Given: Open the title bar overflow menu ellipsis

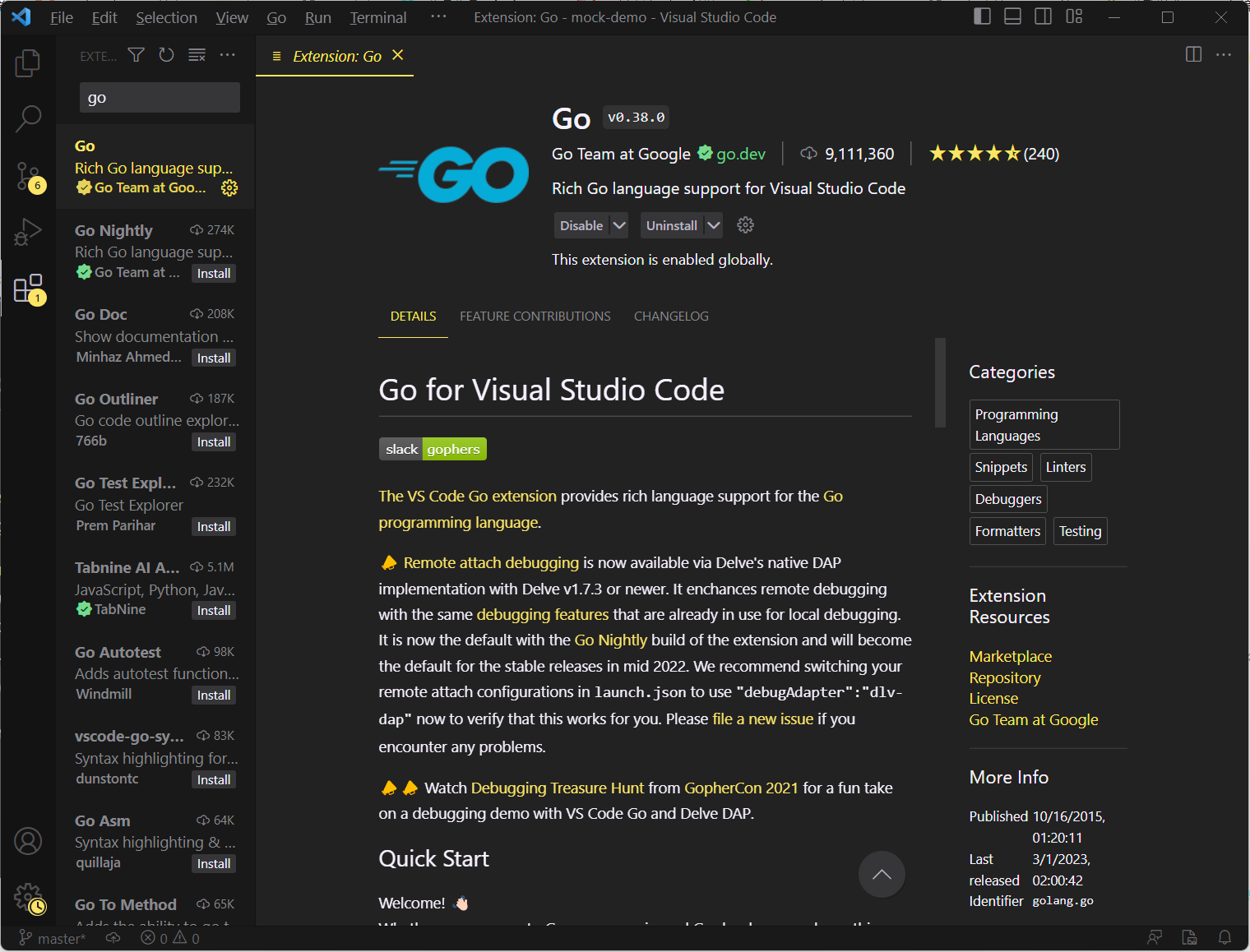Looking at the screenshot, I should pyautogui.click(x=438, y=17).
